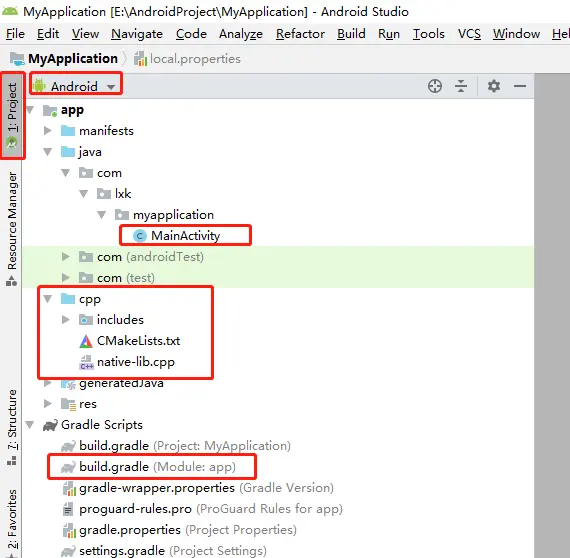This screenshot has height=558, width=570.
Task: Click the proguard-rules.pro file icon
Action: [68, 509]
